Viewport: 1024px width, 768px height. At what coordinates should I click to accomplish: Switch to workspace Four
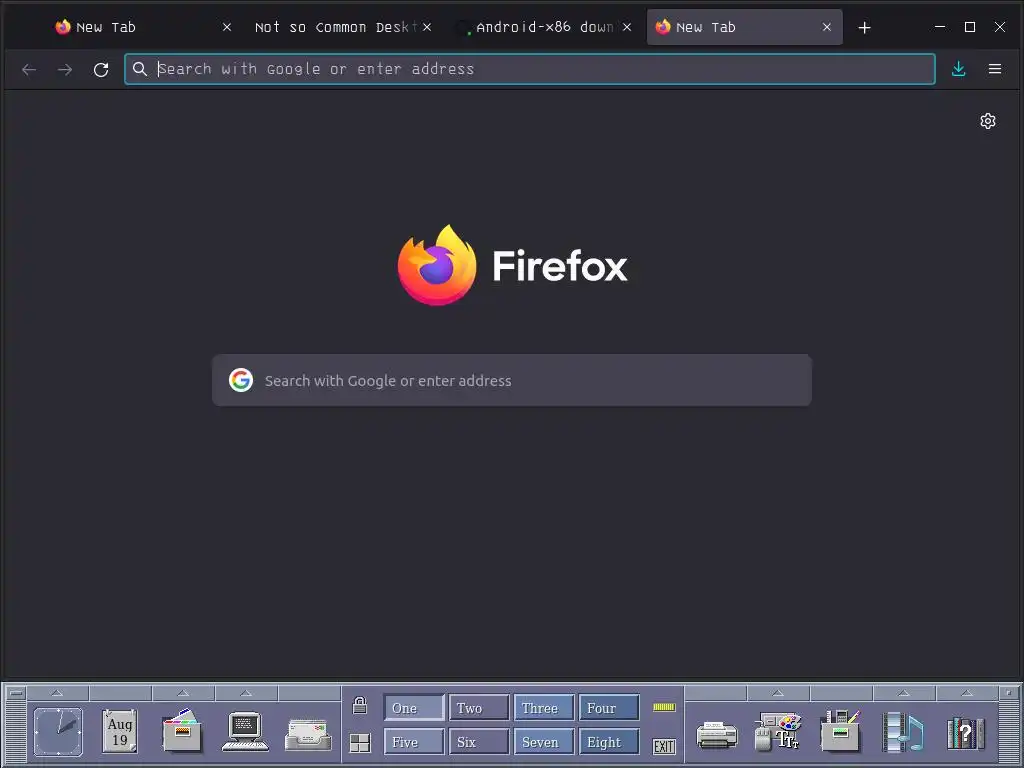609,708
